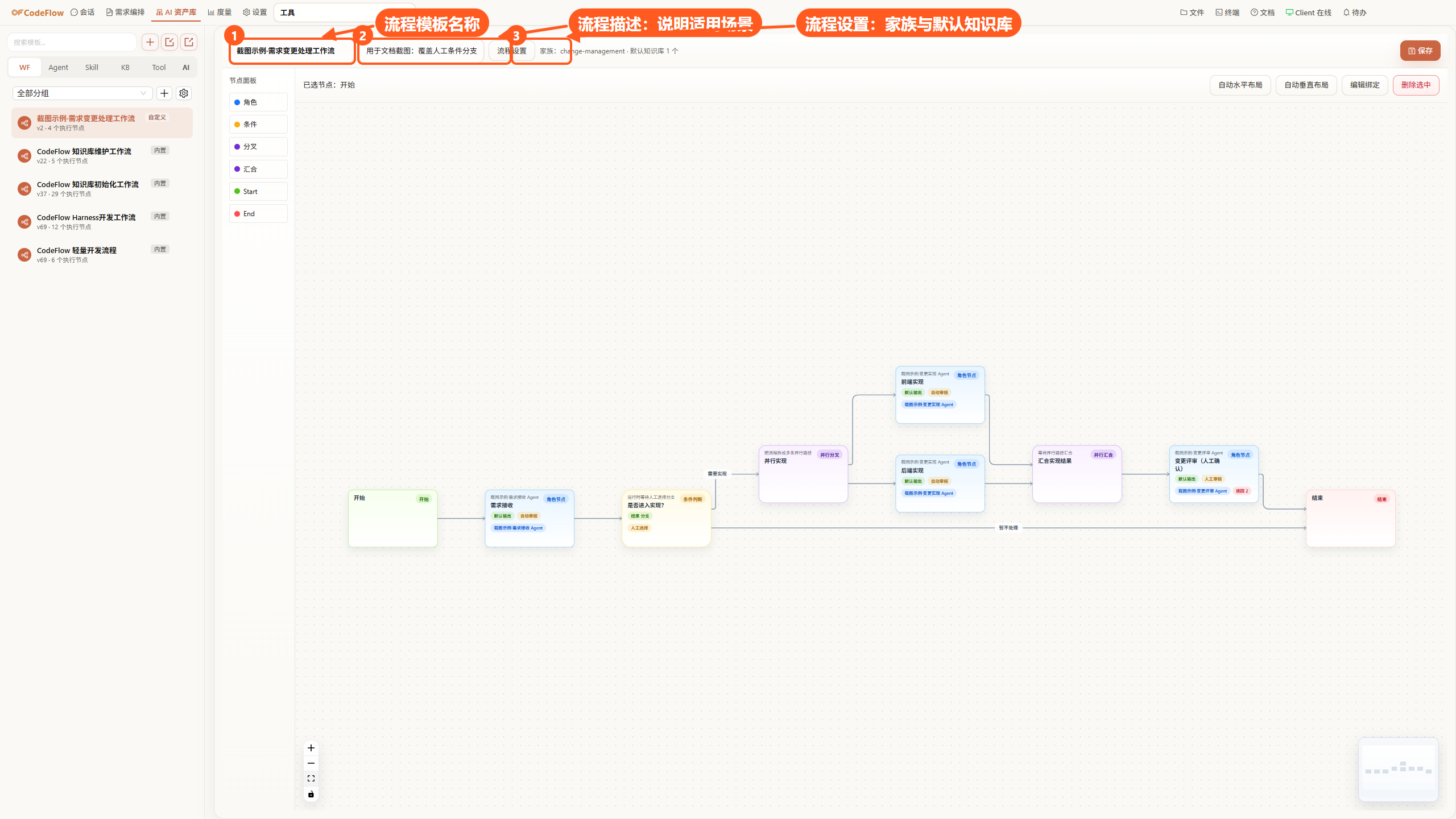Click the Client 在线 status indicator
The image size is (1456, 819).
pos(1308,13)
